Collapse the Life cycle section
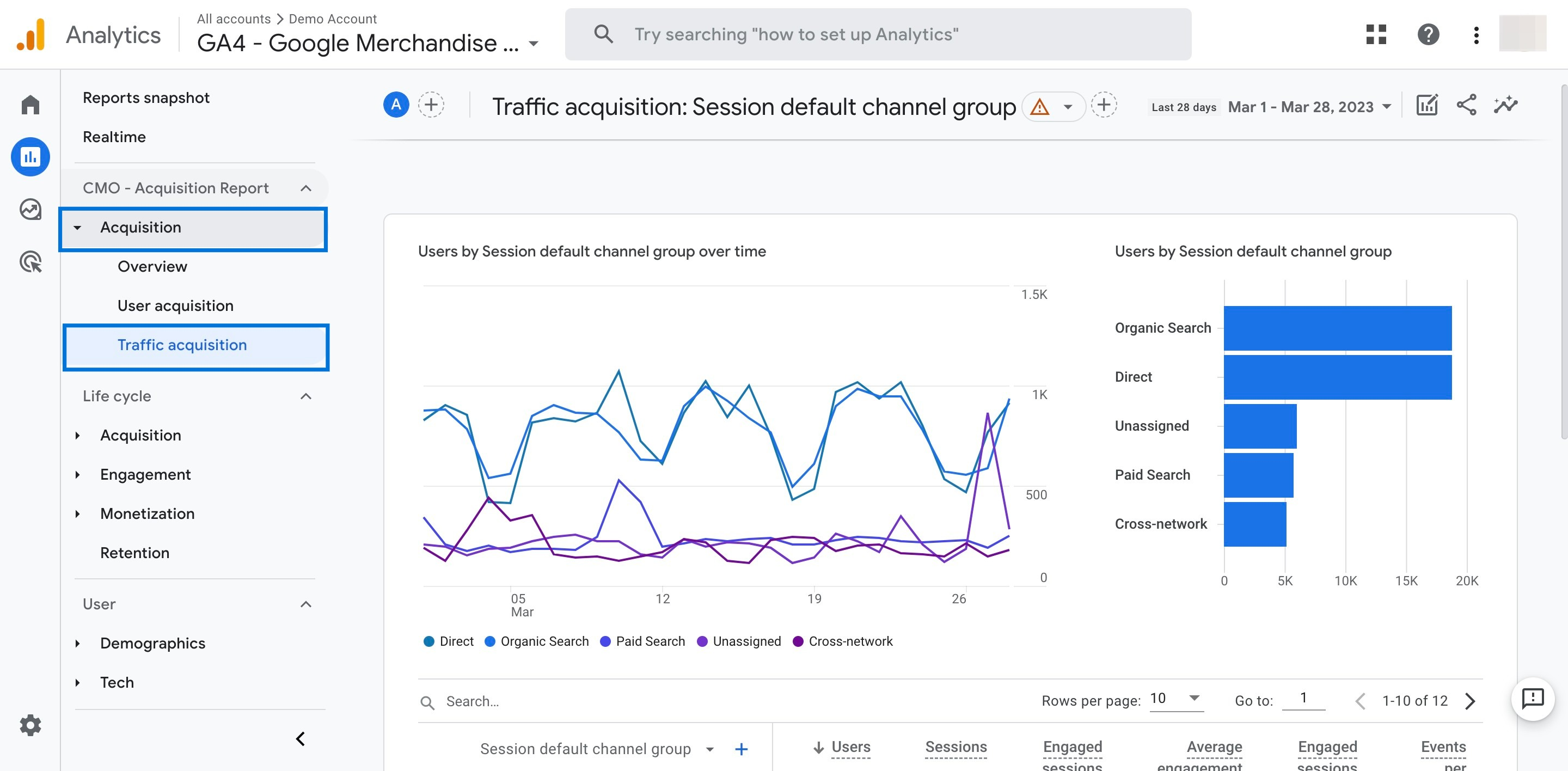Screen dimensions: 1568x771 pyautogui.click(x=305, y=396)
